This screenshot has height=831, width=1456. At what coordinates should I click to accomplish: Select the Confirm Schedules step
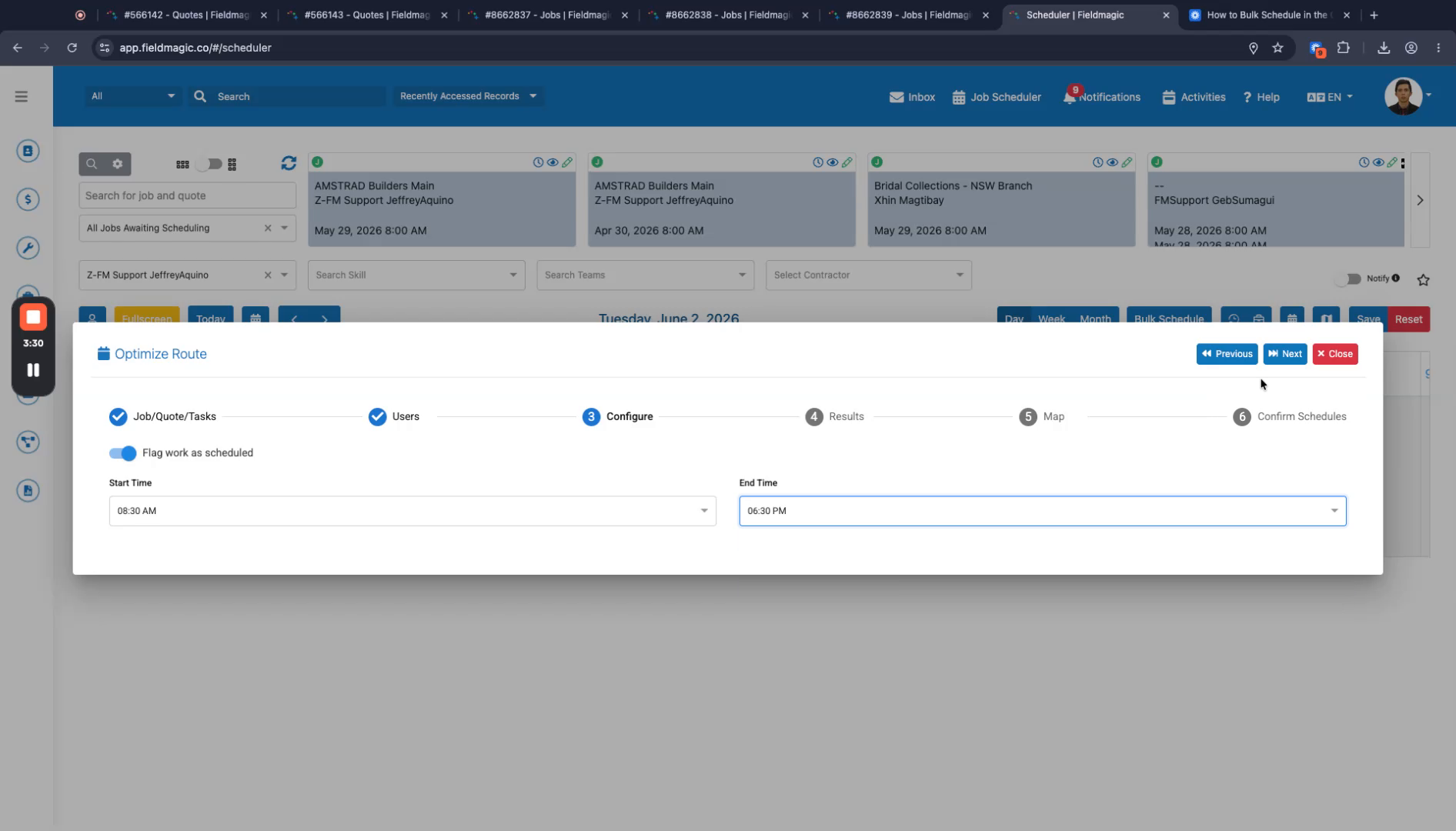click(x=1290, y=416)
